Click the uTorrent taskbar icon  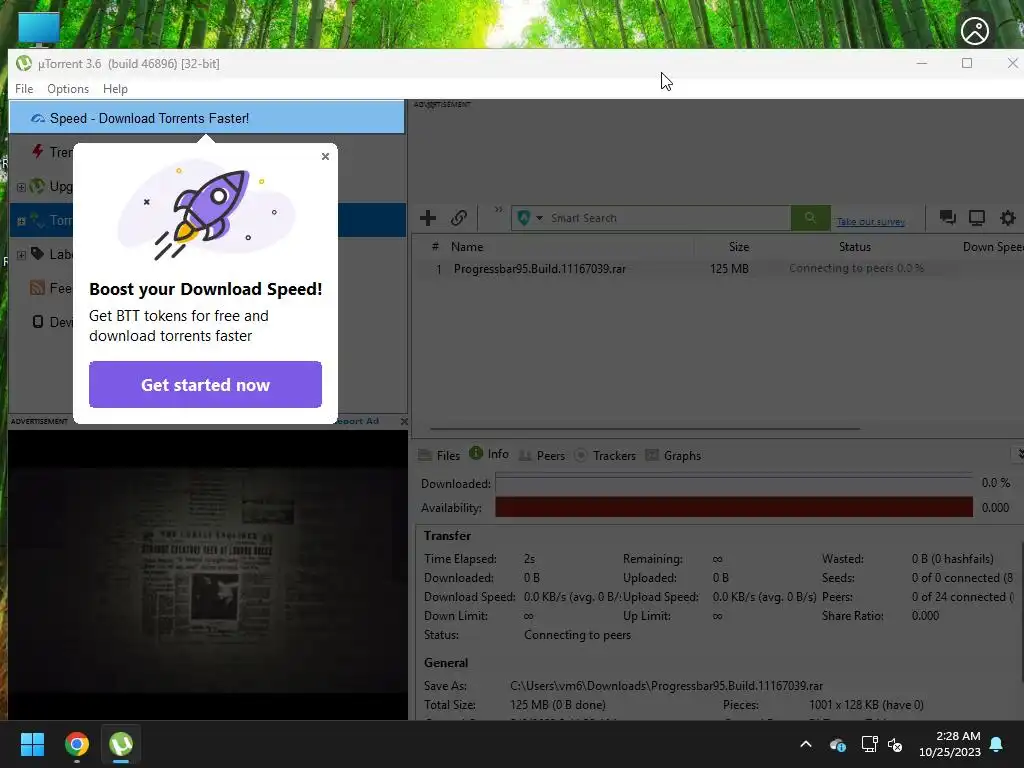tap(121, 744)
